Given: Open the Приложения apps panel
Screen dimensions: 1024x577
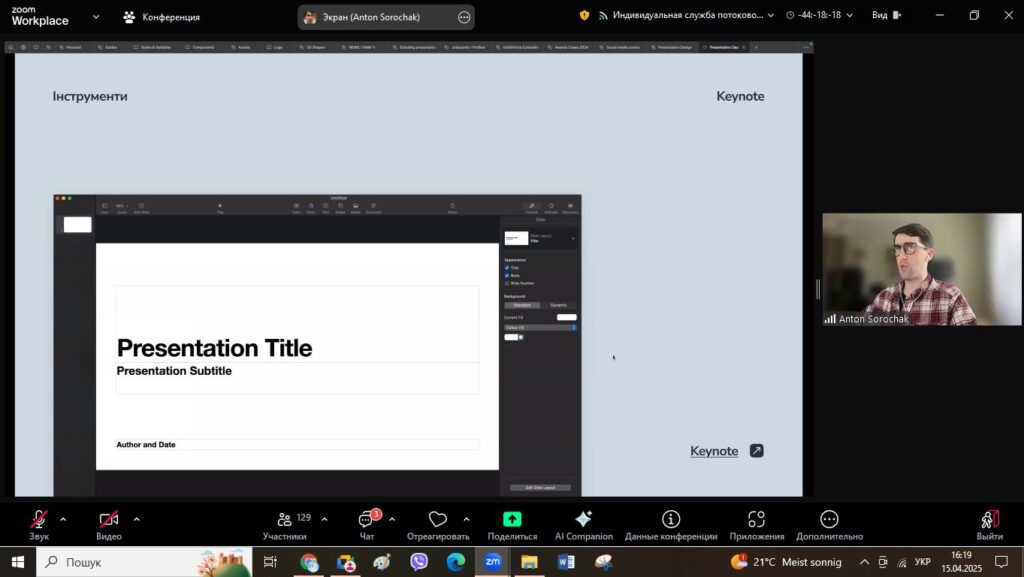Looking at the screenshot, I should coord(756,525).
